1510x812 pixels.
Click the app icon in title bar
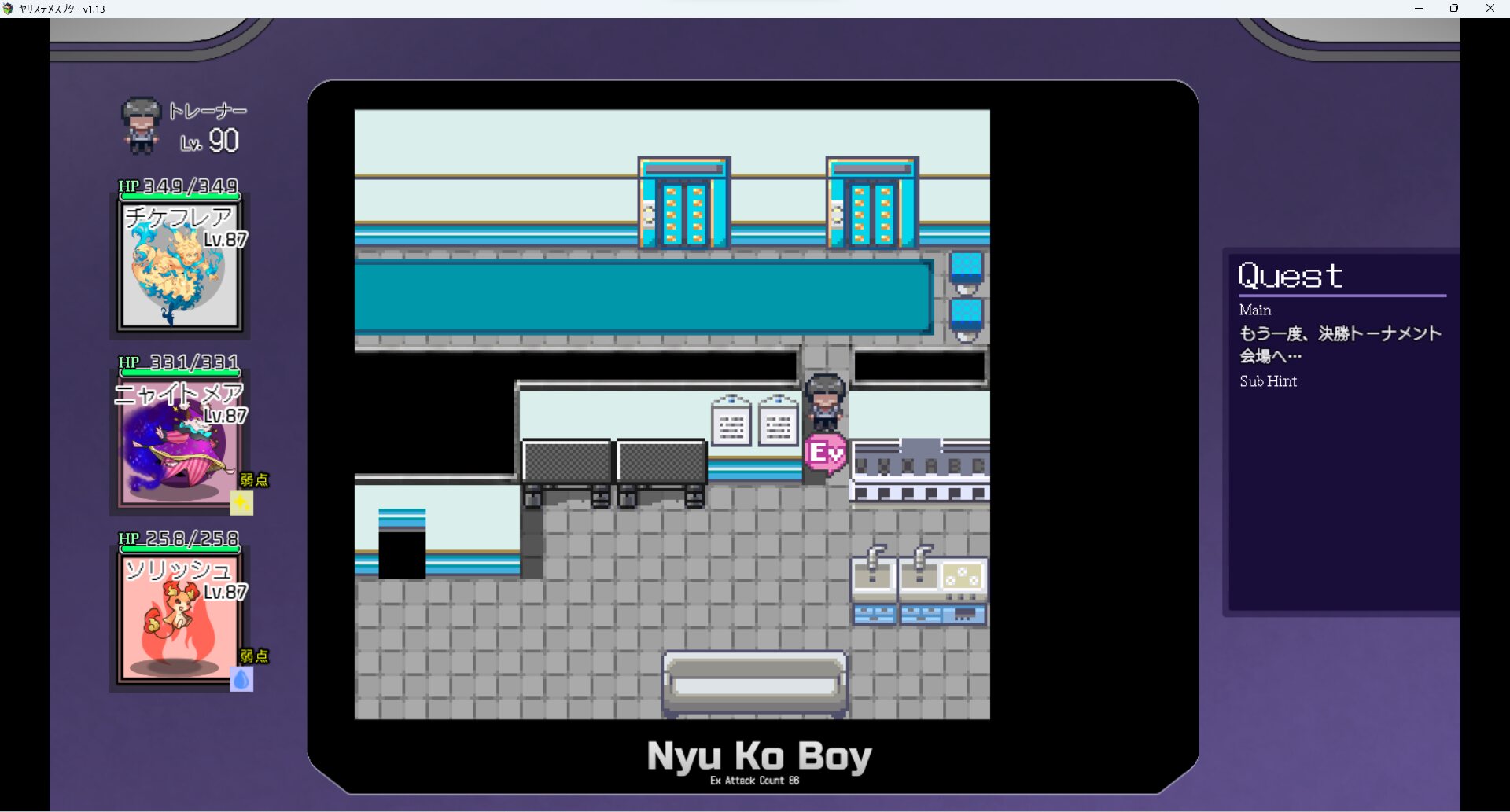click(9, 9)
